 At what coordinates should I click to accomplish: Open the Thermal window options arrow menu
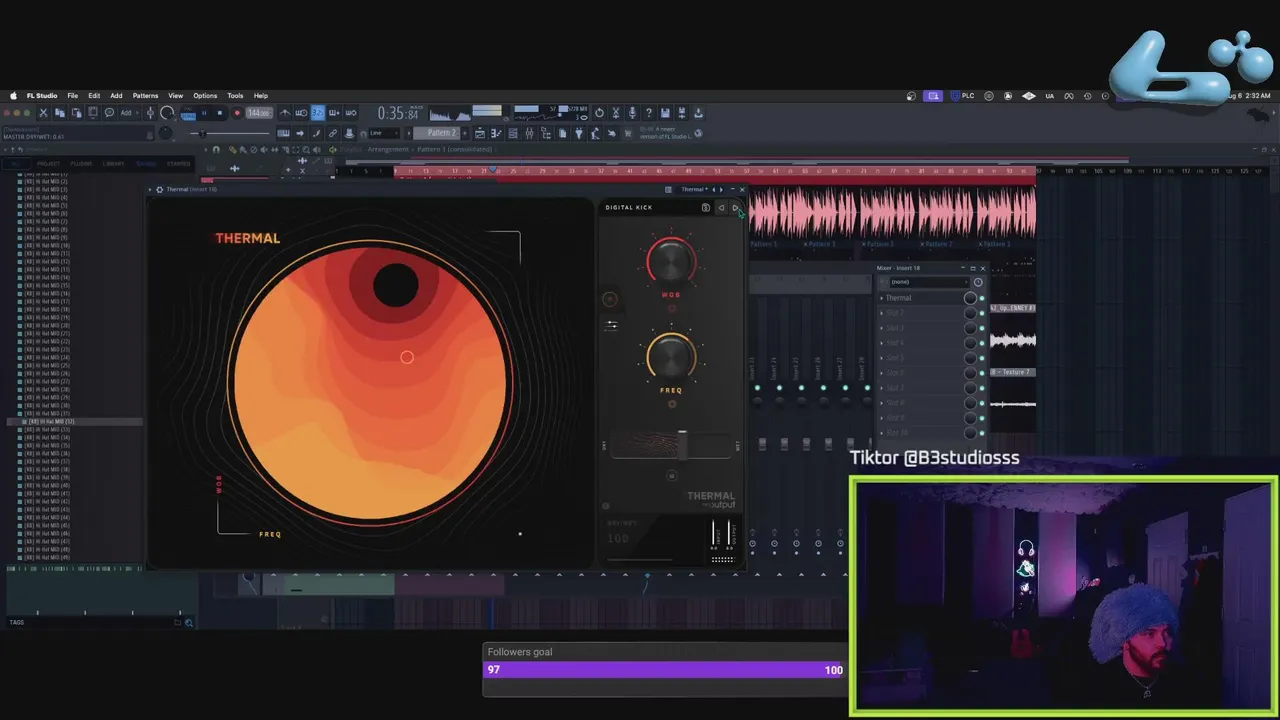click(x=150, y=189)
